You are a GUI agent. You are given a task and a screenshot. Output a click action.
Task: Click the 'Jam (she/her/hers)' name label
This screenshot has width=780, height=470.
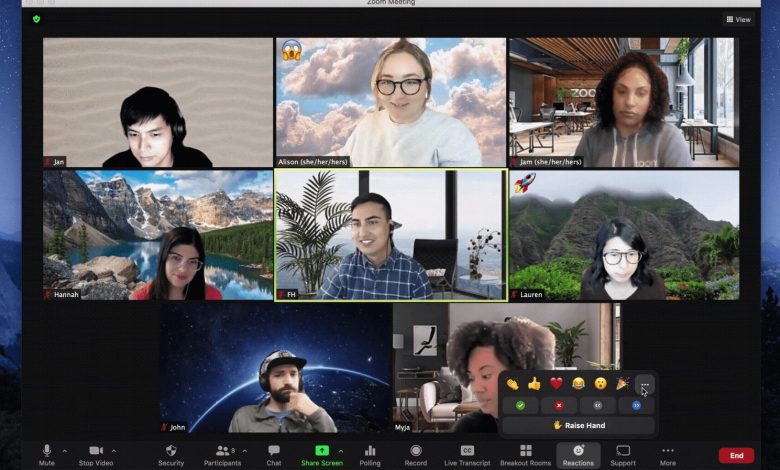pyautogui.click(x=551, y=162)
